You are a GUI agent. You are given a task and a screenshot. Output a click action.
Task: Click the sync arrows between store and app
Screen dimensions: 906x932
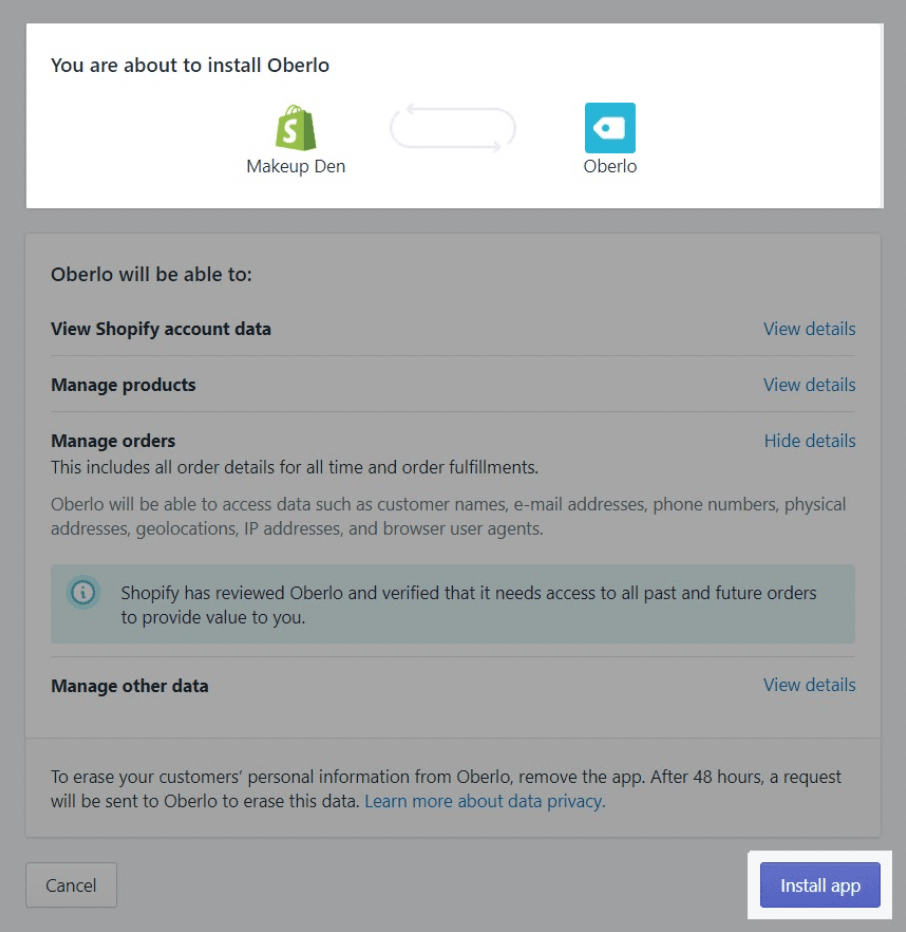452,128
